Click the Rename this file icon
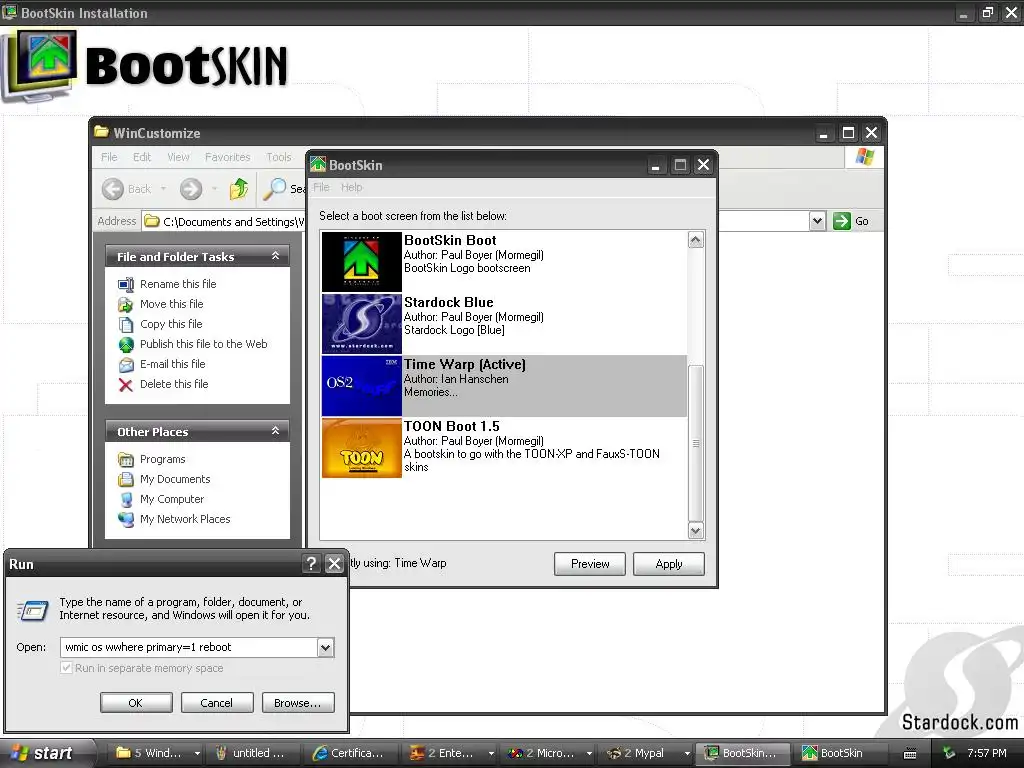This screenshot has width=1024, height=768. click(x=126, y=284)
